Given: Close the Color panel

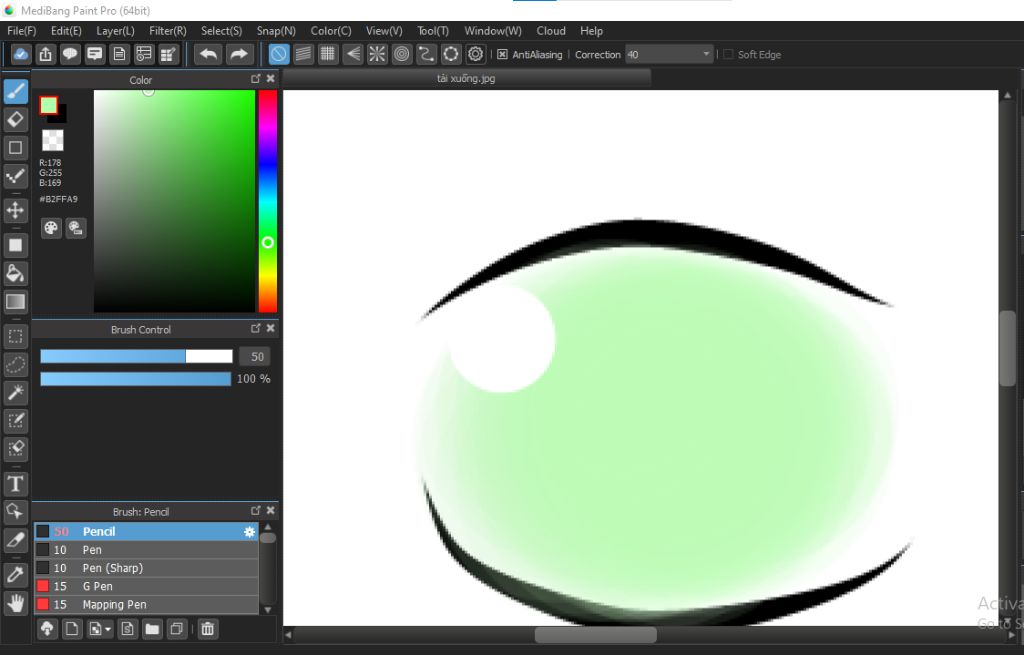Looking at the screenshot, I should click(270, 79).
